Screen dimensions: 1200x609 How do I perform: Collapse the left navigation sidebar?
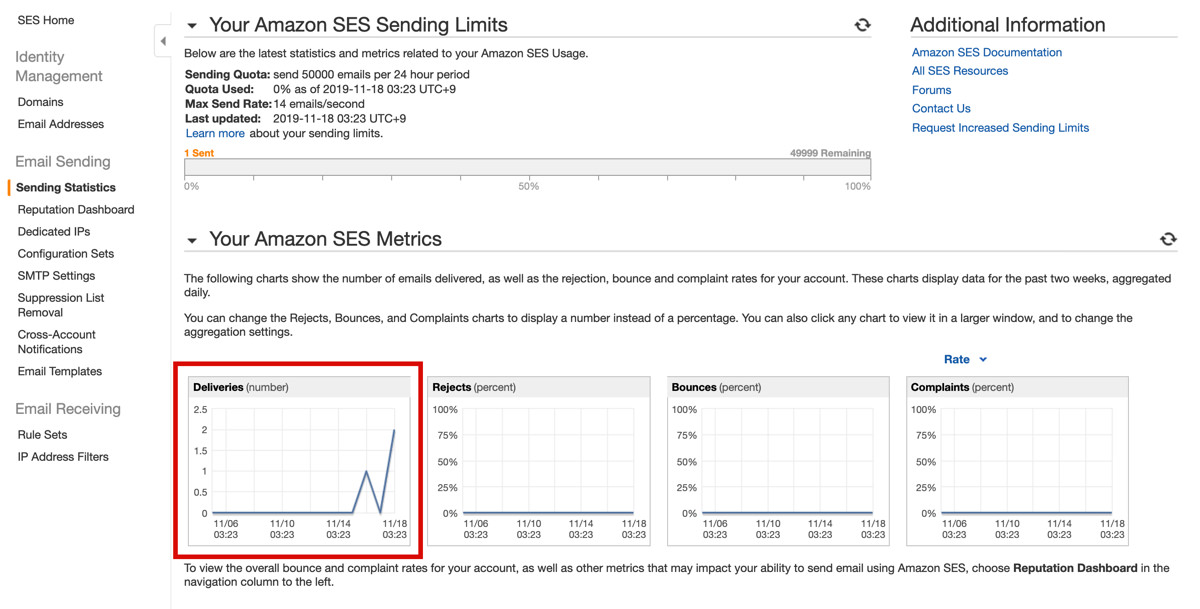coord(162,40)
